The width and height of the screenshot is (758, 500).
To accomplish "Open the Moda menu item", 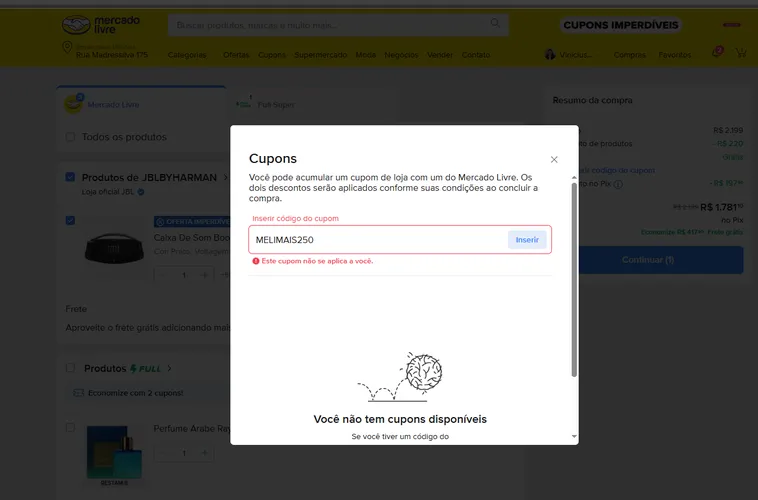I will coord(365,55).
